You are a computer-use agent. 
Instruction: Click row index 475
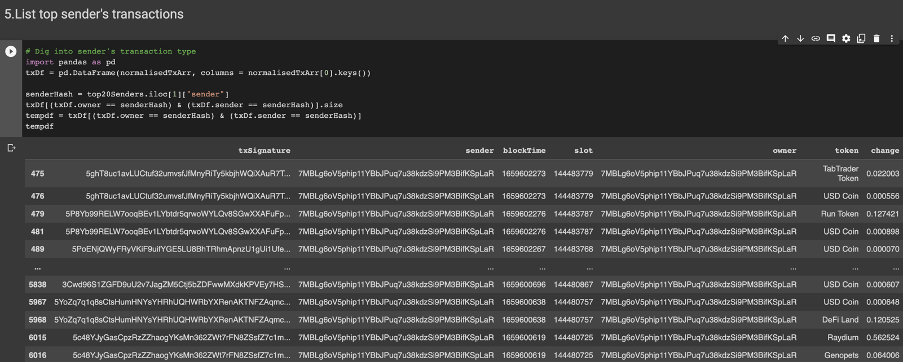pos(37,174)
